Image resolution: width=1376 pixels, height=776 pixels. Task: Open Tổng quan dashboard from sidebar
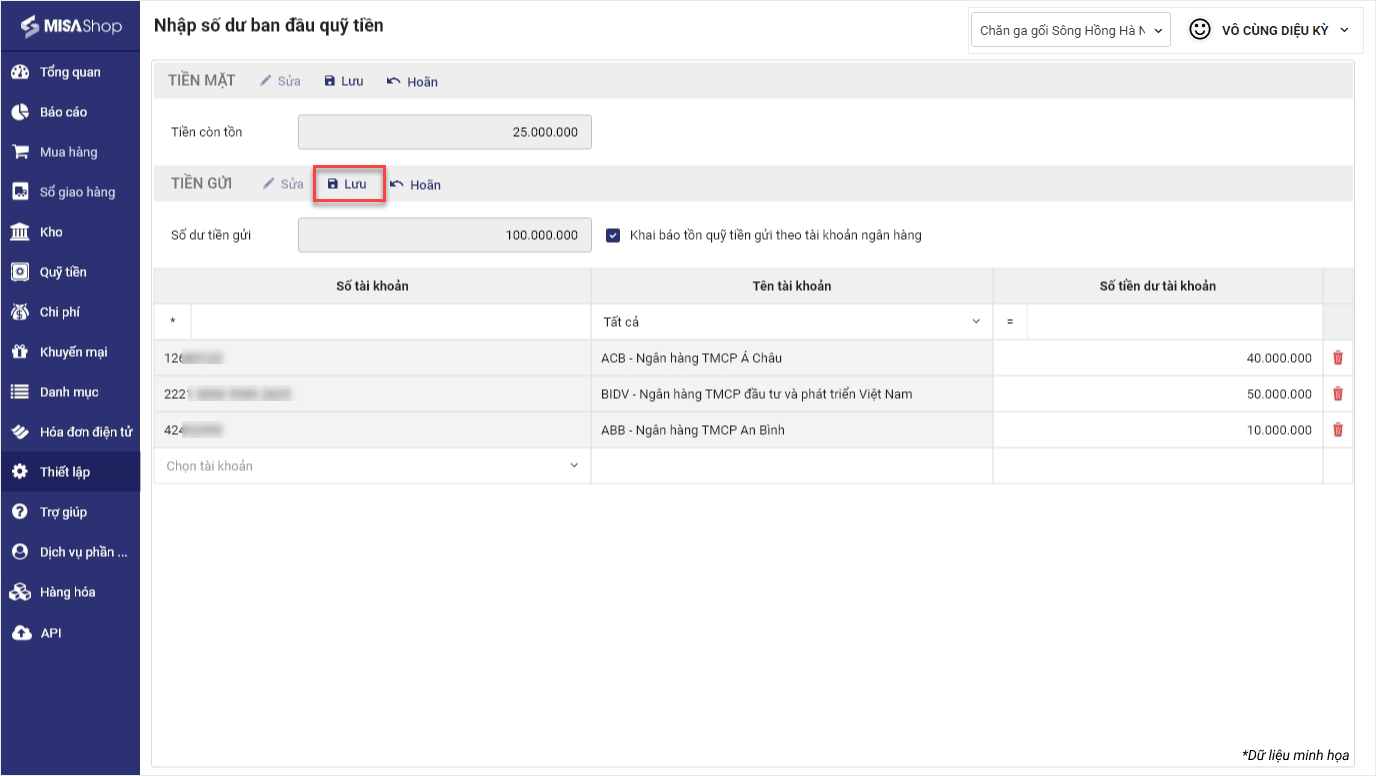tap(70, 72)
